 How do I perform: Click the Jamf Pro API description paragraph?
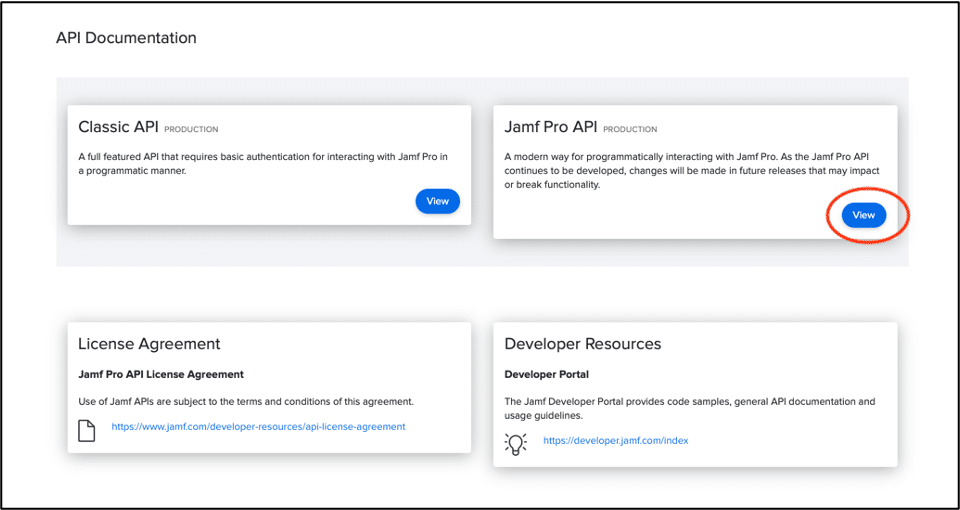[x=694, y=170]
